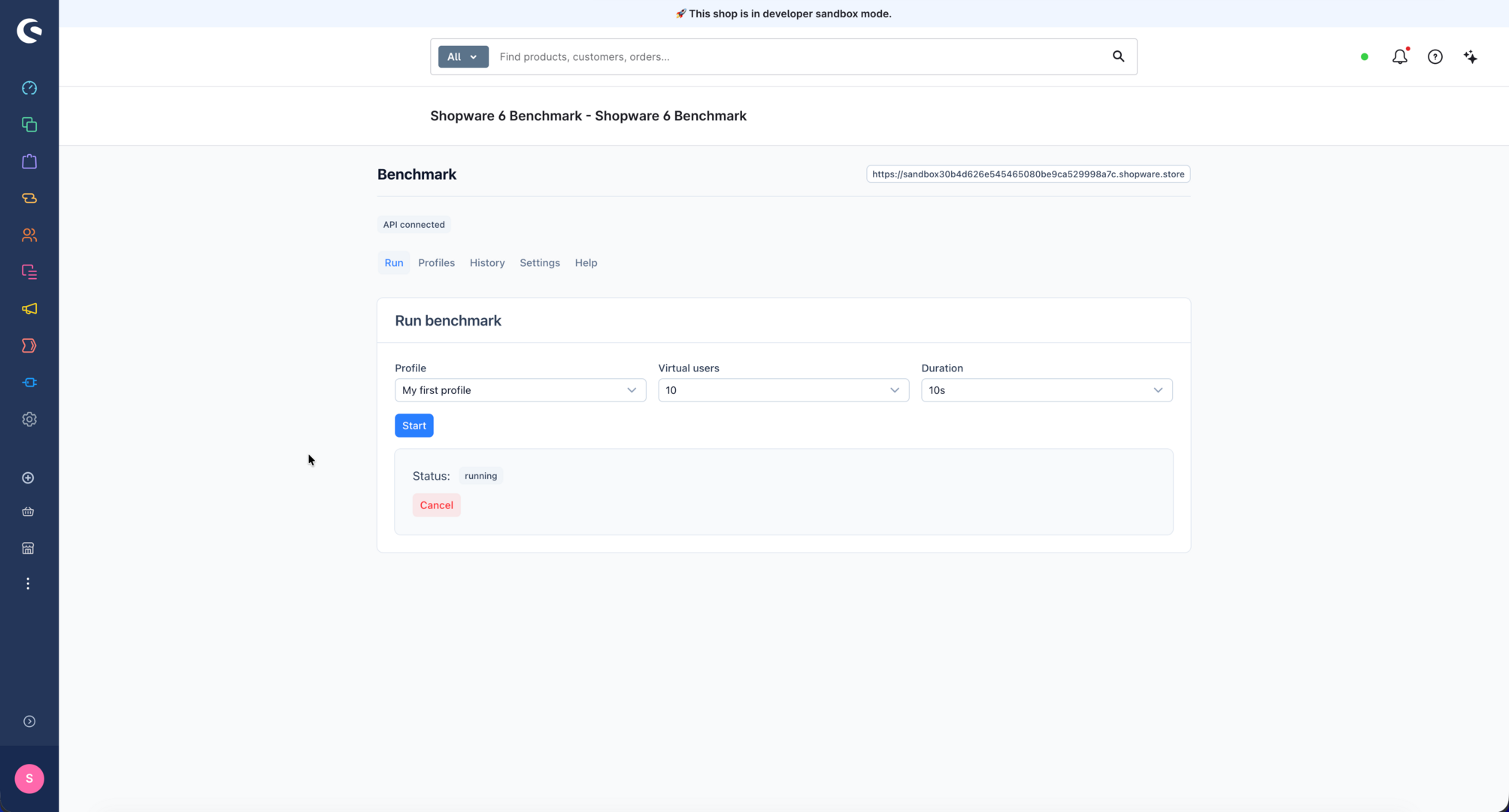This screenshot has width=1509, height=812.
Task: Click the running status badge
Action: click(x=480, y=476)
